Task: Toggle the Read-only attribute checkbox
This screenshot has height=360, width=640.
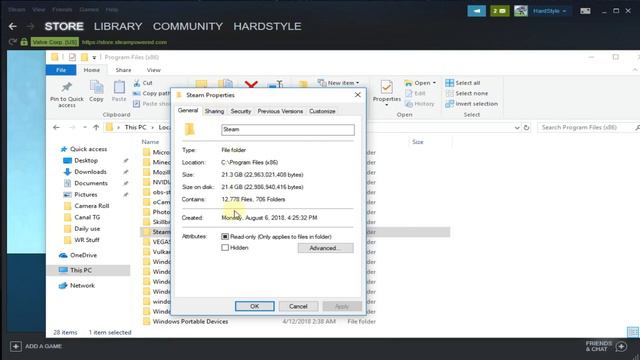Action: coord(225,237)
